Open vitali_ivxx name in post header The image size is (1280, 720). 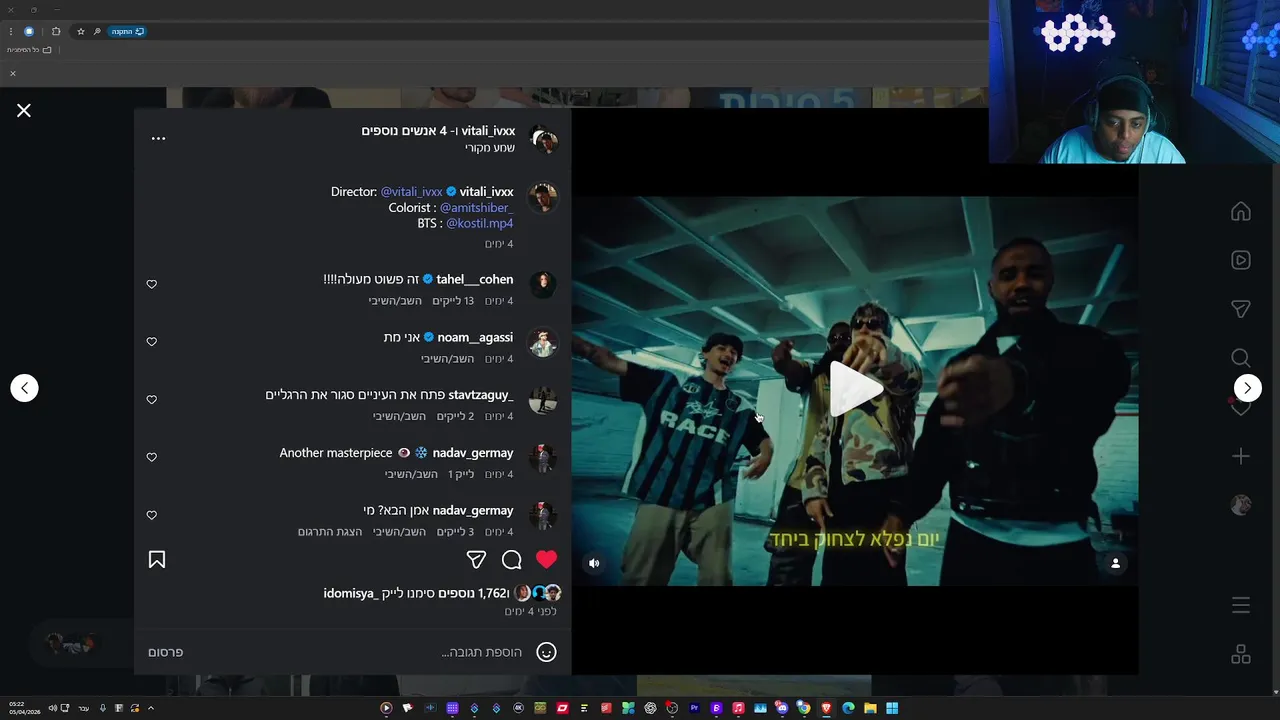[x=488, y=131]
